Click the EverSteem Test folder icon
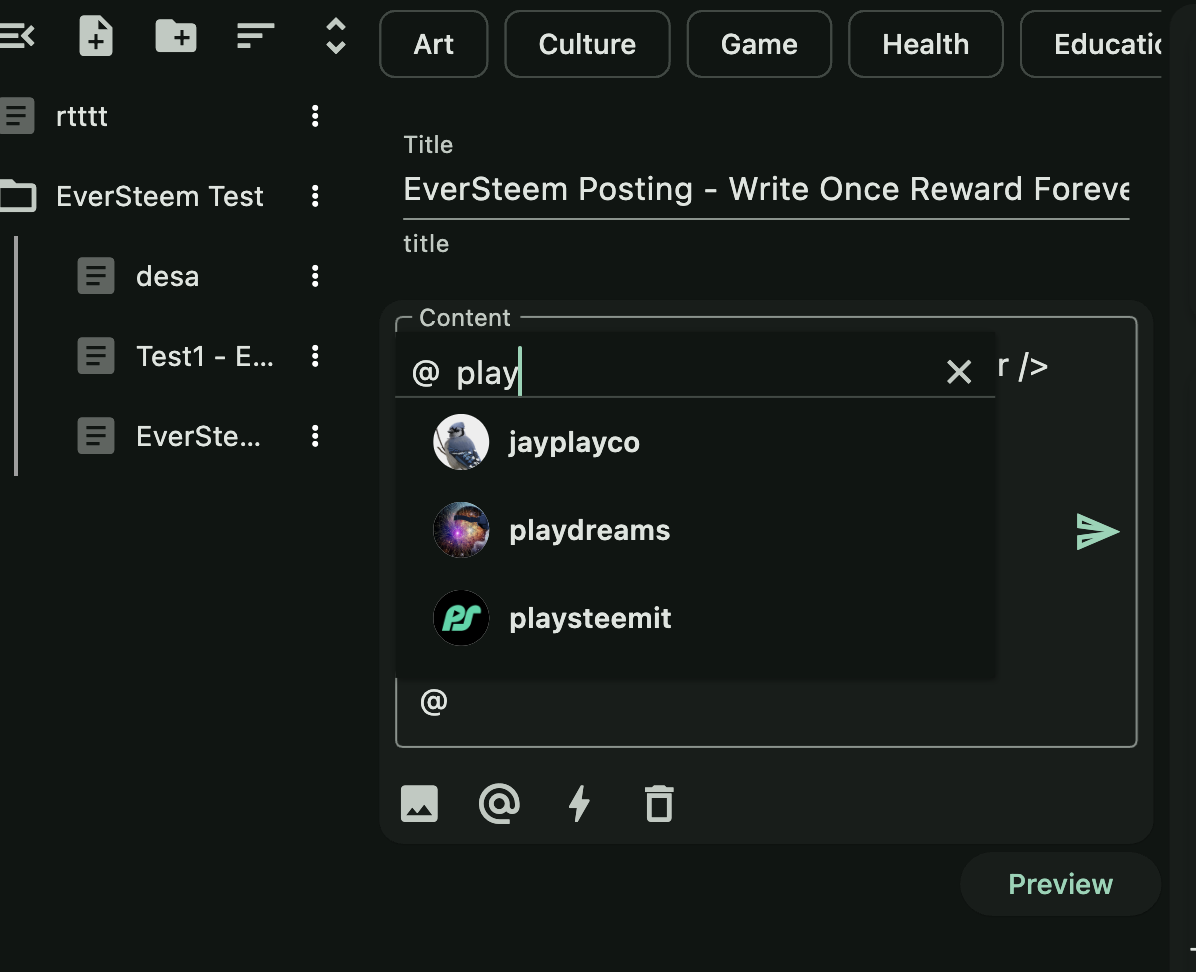1196x972 pixels. click(18, 196)
